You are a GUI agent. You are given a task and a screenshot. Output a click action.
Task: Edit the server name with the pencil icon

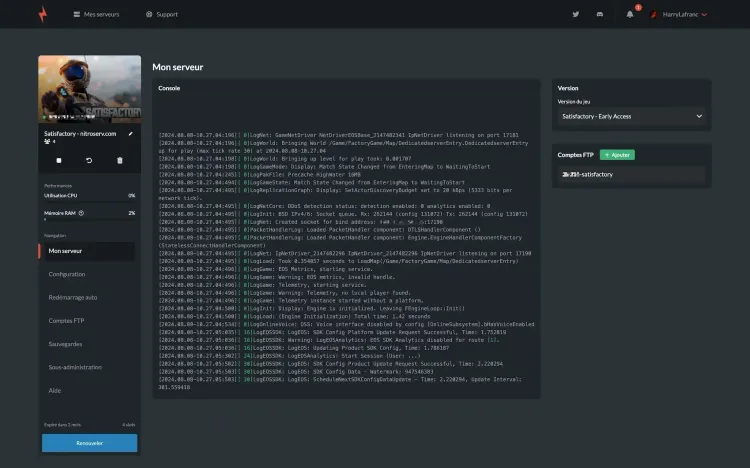tap(130, 134)
